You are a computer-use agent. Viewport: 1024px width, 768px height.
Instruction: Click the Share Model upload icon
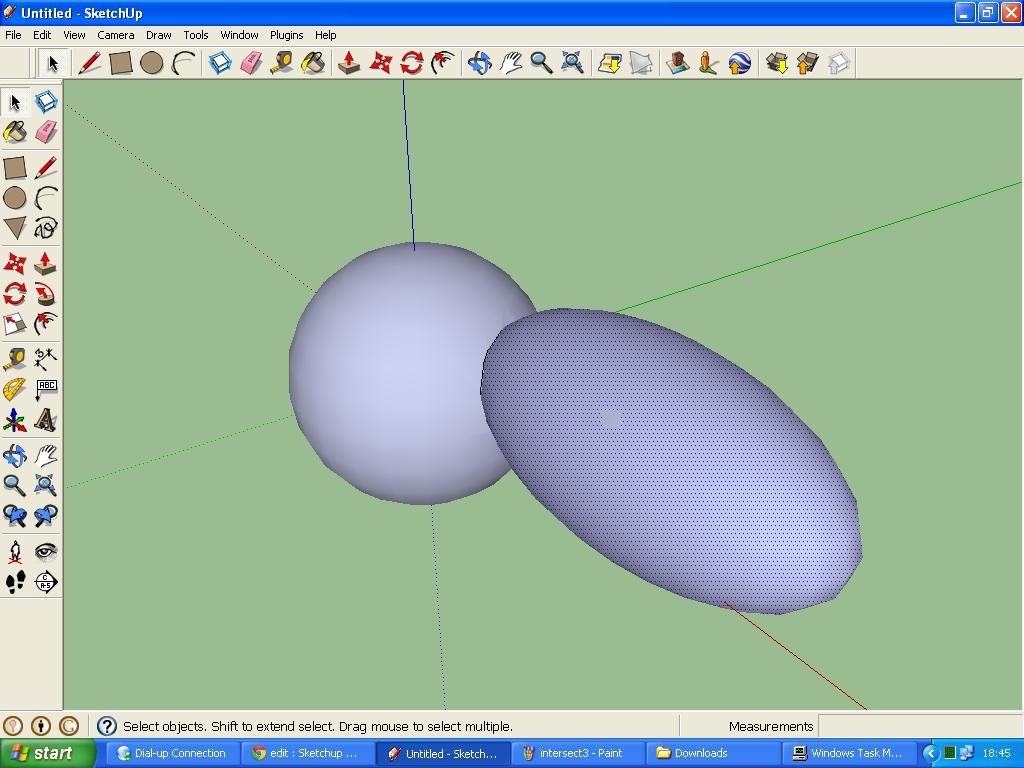pos(808,63)
